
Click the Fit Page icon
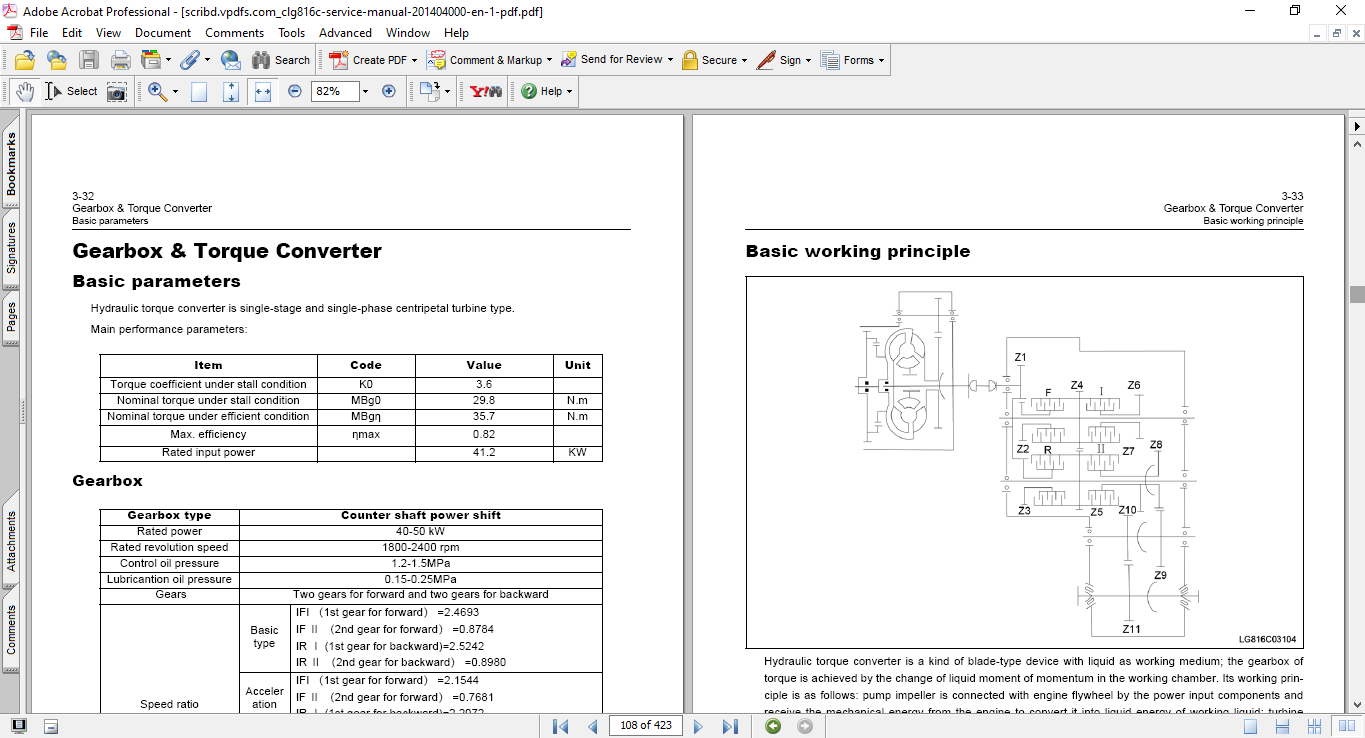231,91
